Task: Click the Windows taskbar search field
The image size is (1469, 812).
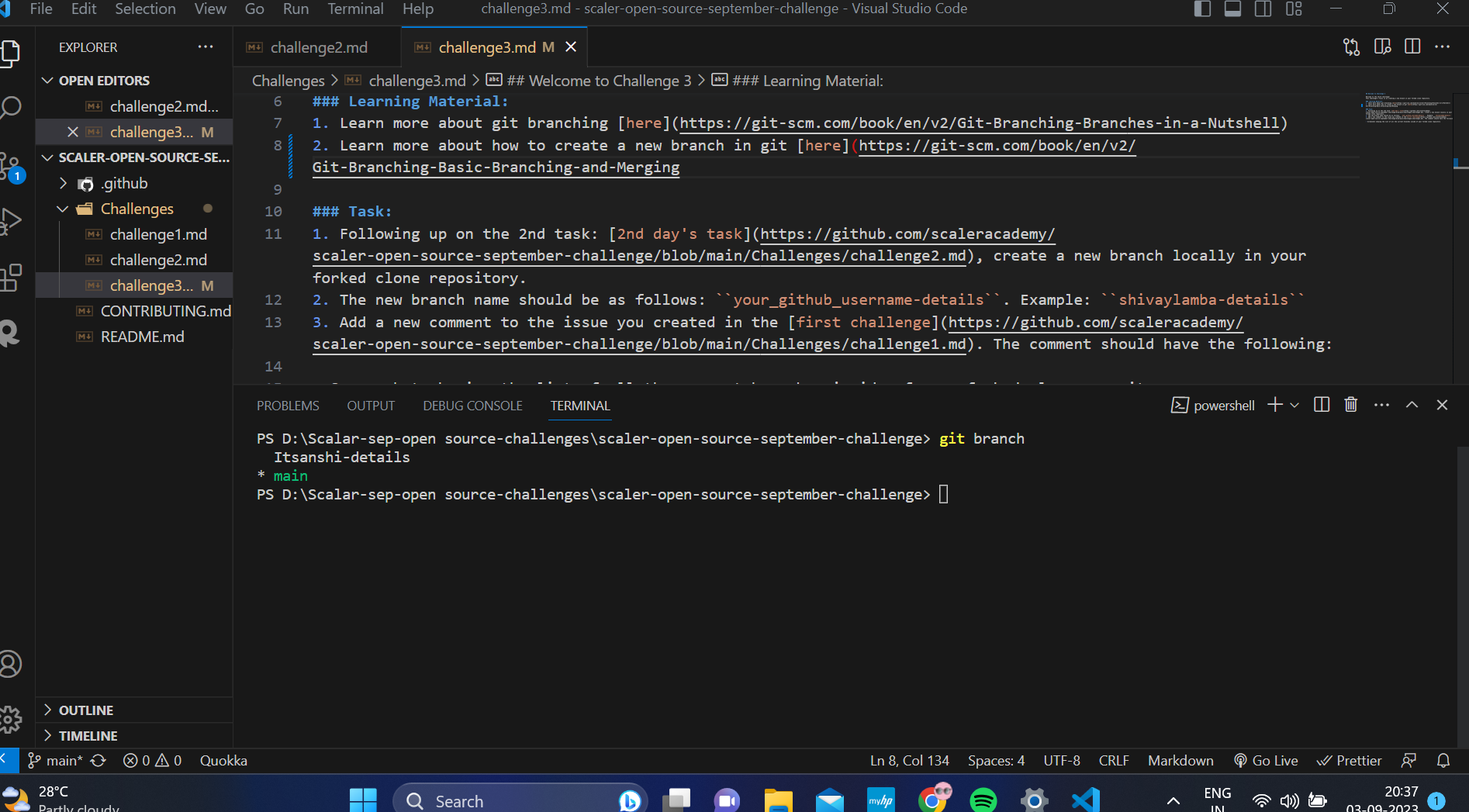Action: click(x=520, y=800)
